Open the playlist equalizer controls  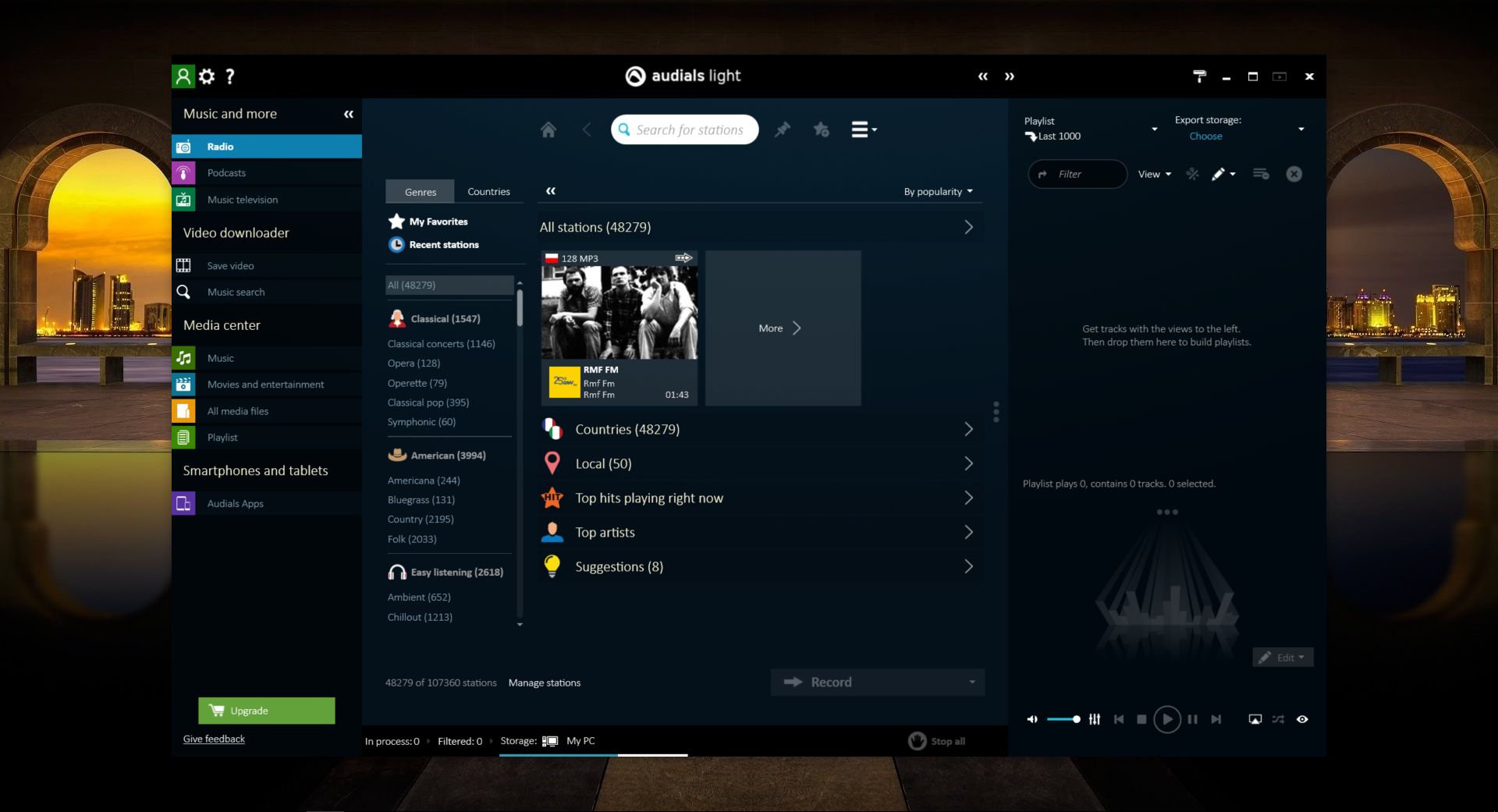click(x=1095, y=719)
